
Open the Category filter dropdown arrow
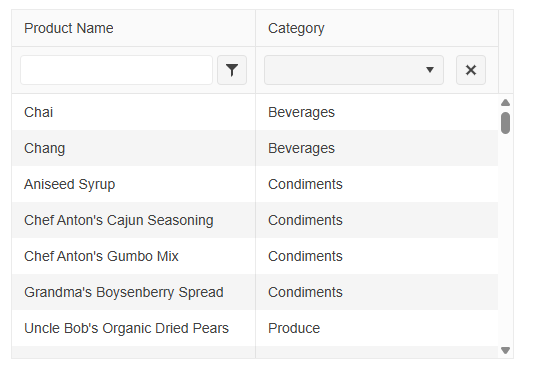pos(430,70)
